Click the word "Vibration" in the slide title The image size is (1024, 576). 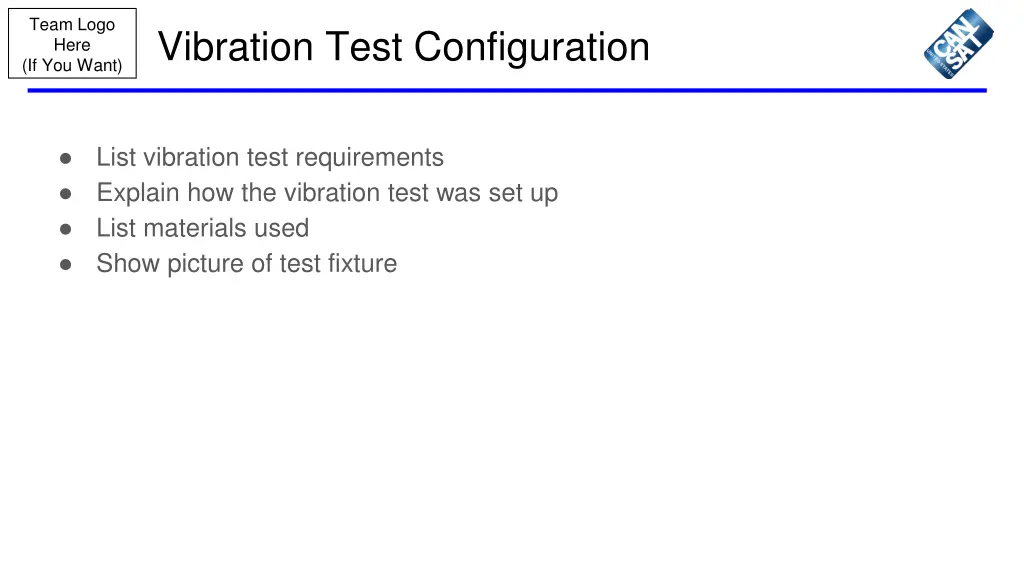coord(236,47)
